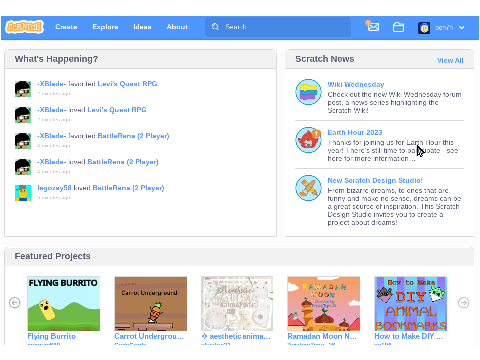Go to the Ideas page
480x360 pixels.
coord(142,27)
